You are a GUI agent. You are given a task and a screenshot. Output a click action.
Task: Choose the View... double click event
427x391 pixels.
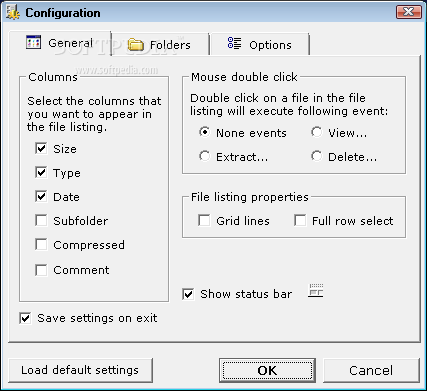317,132
